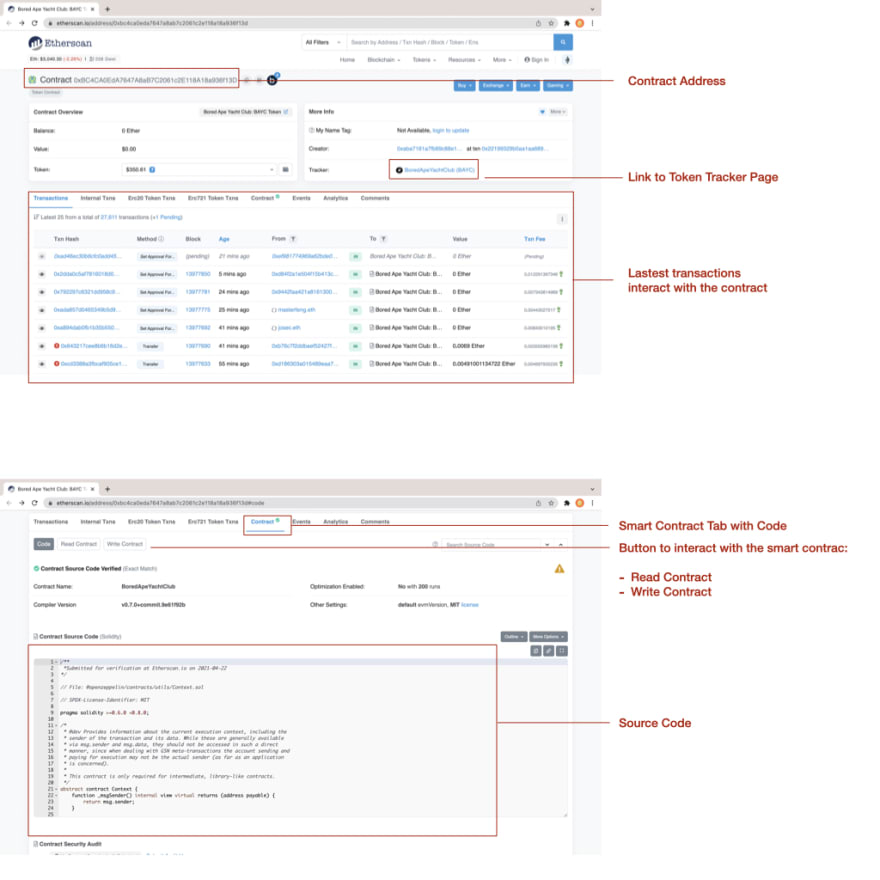Click the To column filter icon
The image size is (880, 880).
coord(383,239)
